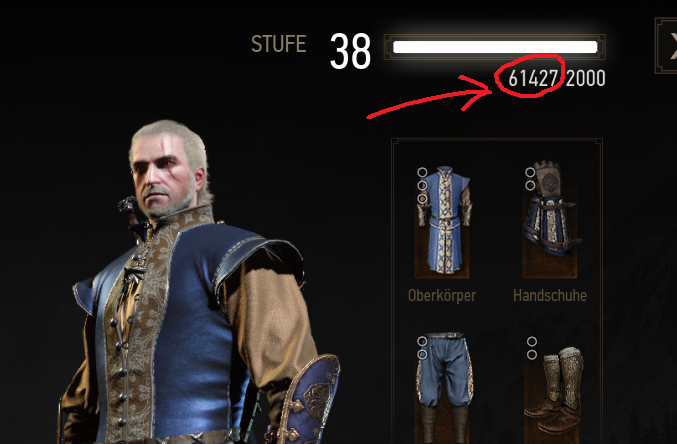Image resolution: width=677 pixels, height=444 pixels.
Task: Click the wolf medallion on Geralt's chest
Action: pos(133,274)
